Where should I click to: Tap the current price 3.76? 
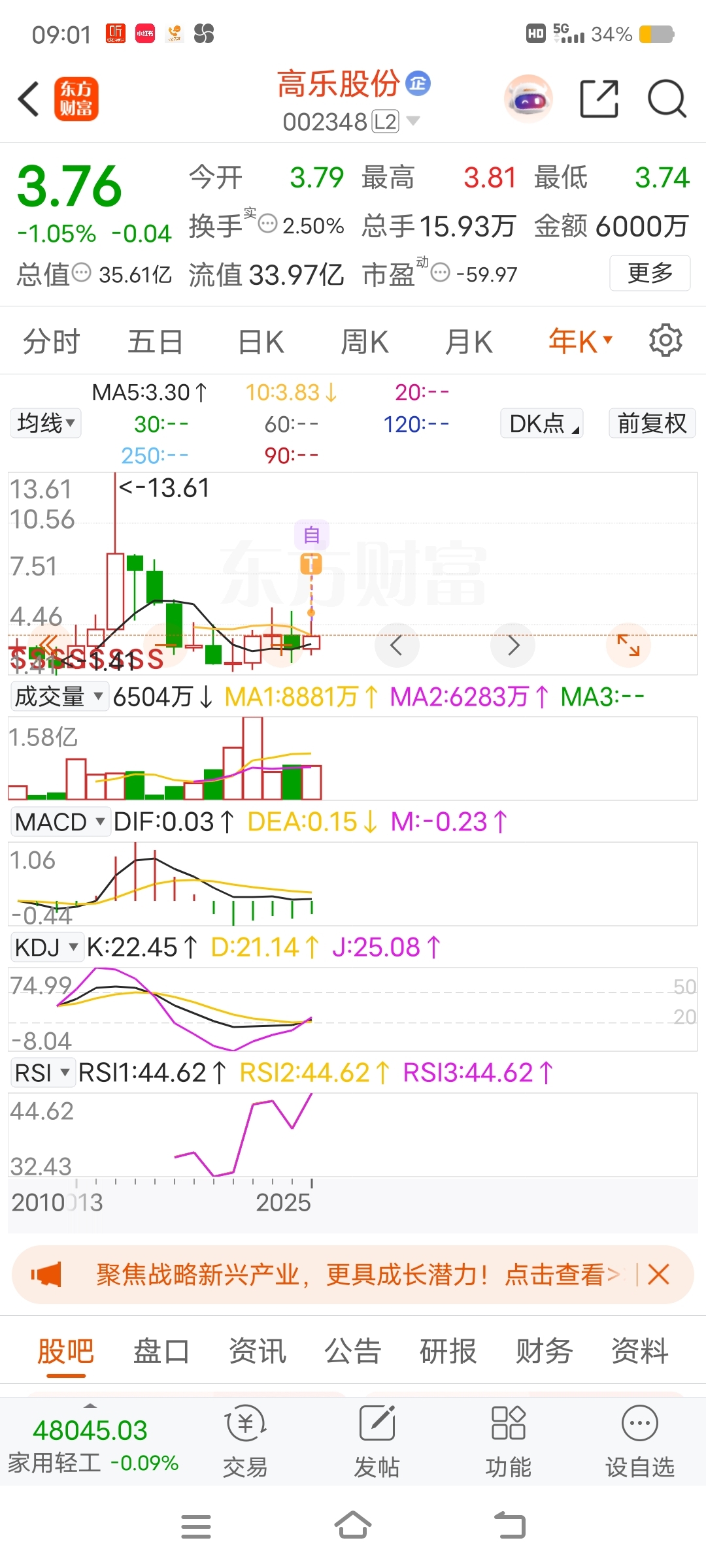[69, 186]
